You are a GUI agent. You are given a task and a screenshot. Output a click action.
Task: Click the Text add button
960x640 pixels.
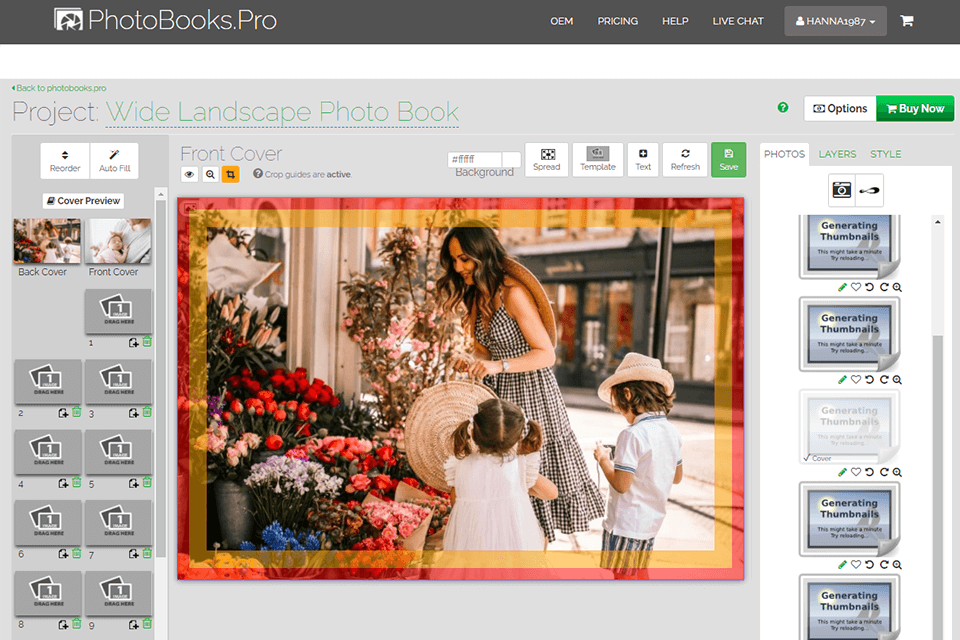click(643, 160)
